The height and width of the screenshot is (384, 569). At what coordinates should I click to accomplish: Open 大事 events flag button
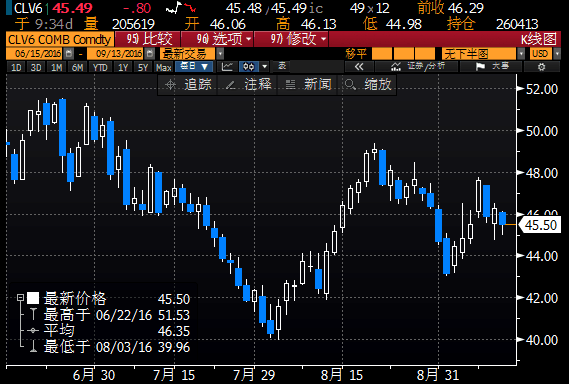[x=491, y=67]
